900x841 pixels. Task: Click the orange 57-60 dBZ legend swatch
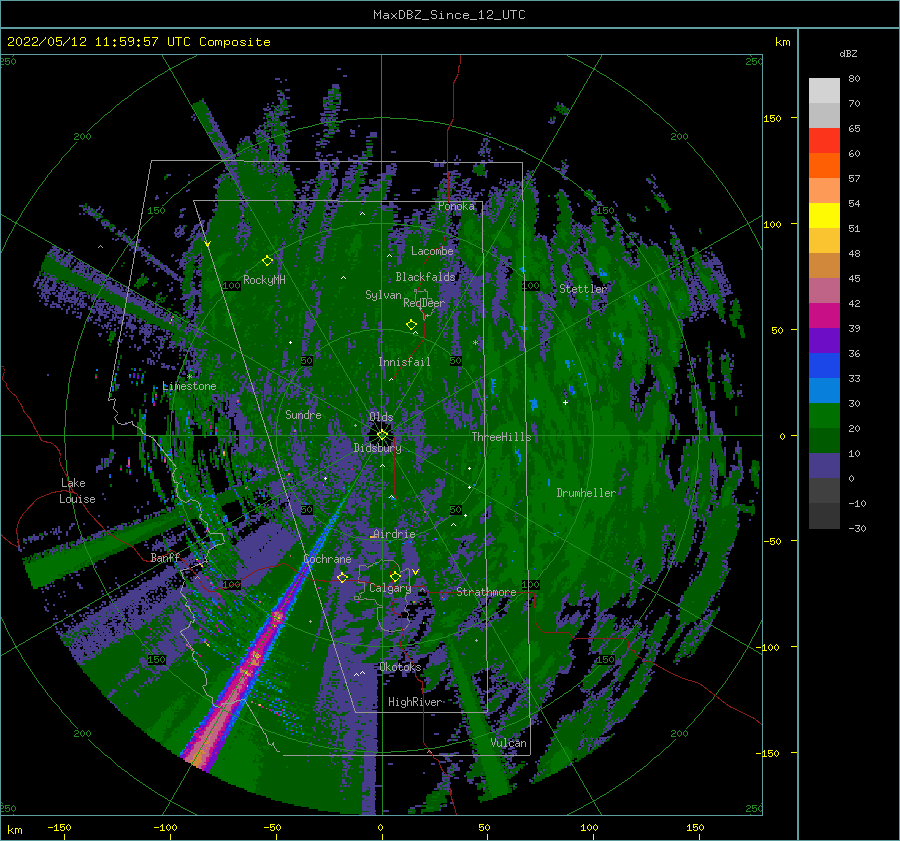824,166
